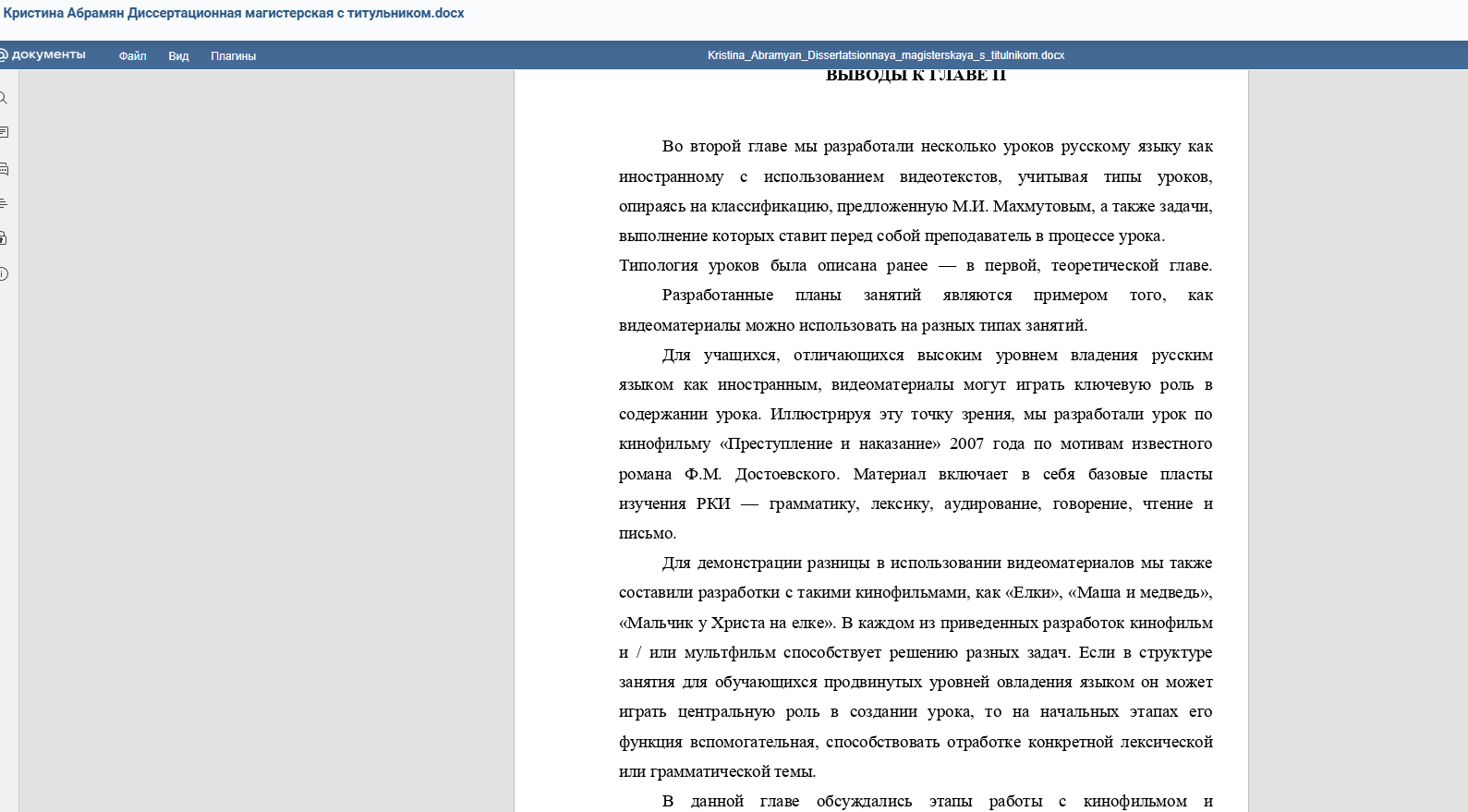The width and height of the screenshot is (1468, 812).
Task: Click the abbreviation РКИ in the text
Action: 713,503
